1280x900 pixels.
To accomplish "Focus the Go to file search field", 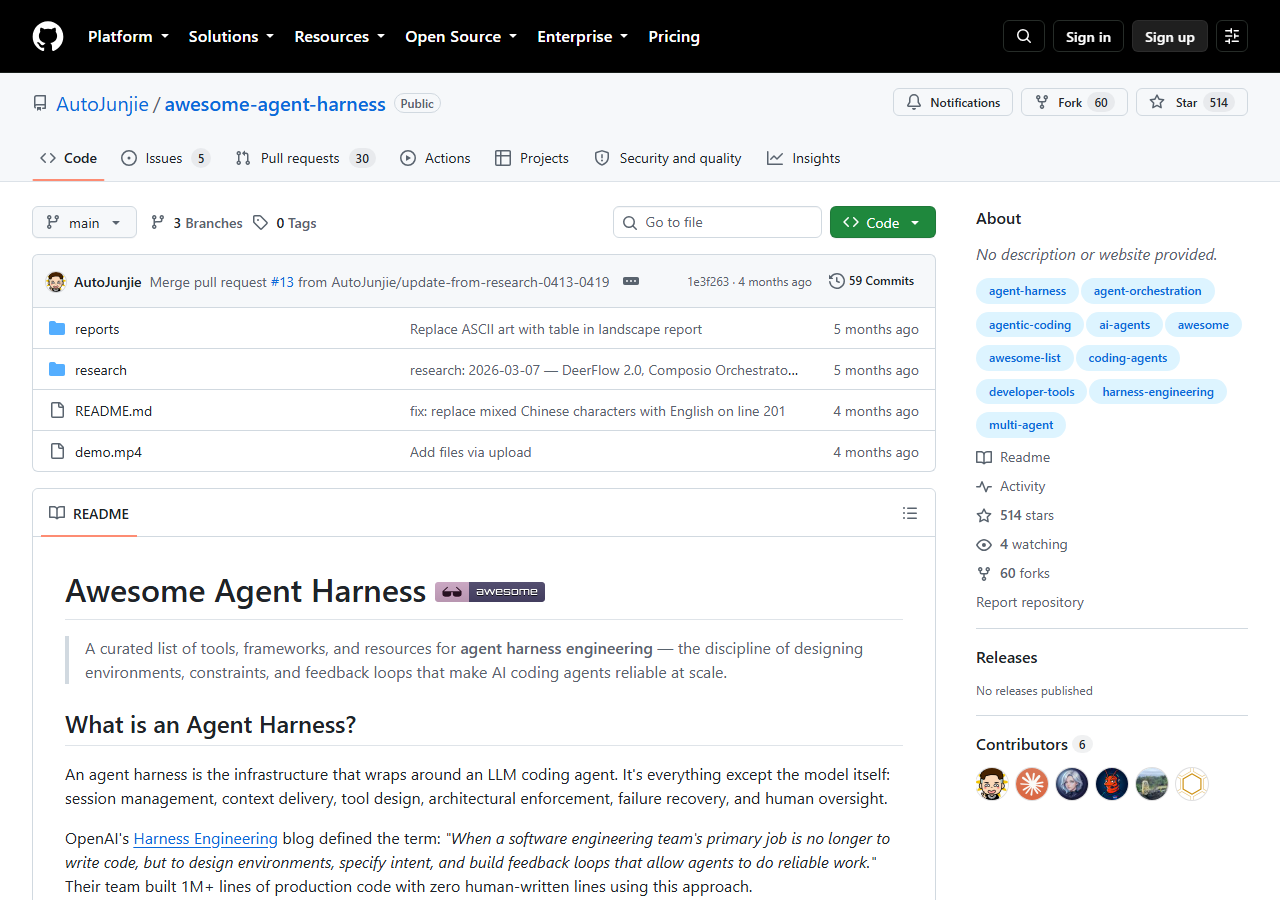I will [717, 222].
